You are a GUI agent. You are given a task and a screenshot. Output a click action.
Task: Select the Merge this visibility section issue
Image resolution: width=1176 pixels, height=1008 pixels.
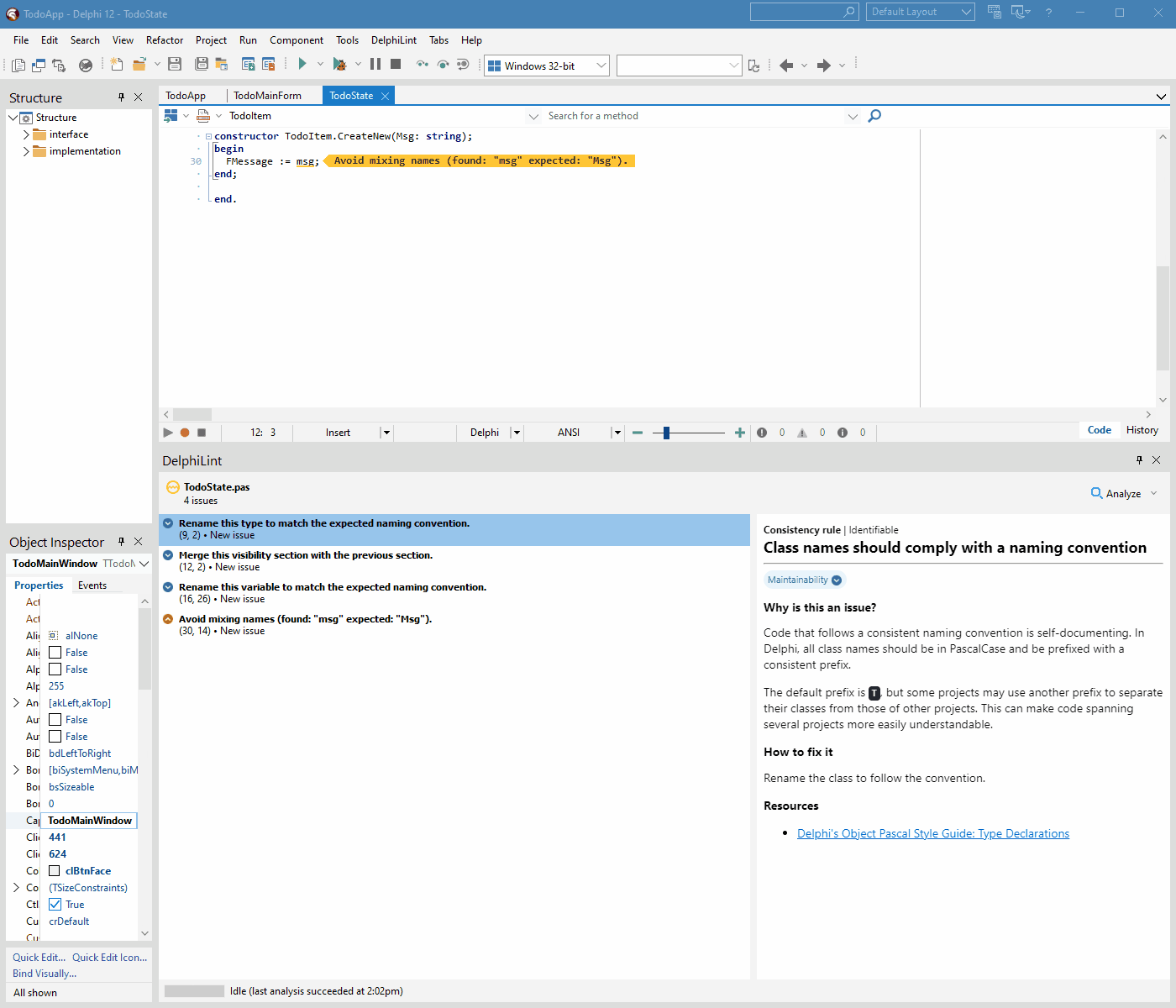click(454, 561)
